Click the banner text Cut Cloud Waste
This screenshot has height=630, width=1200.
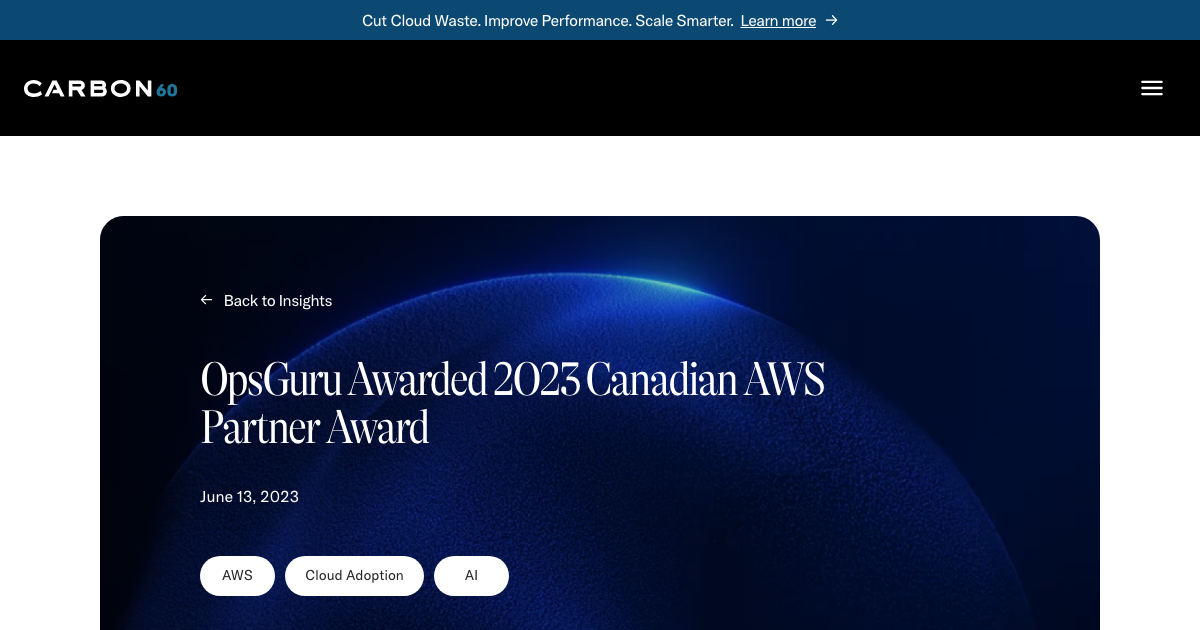coord(548,20)
